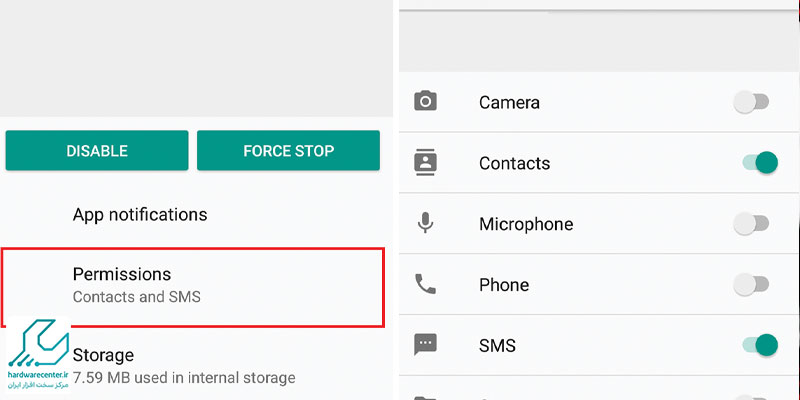Viewport: 800px width, 400px height.
Task: Select the Camera label row
Action: pos(599,102)
